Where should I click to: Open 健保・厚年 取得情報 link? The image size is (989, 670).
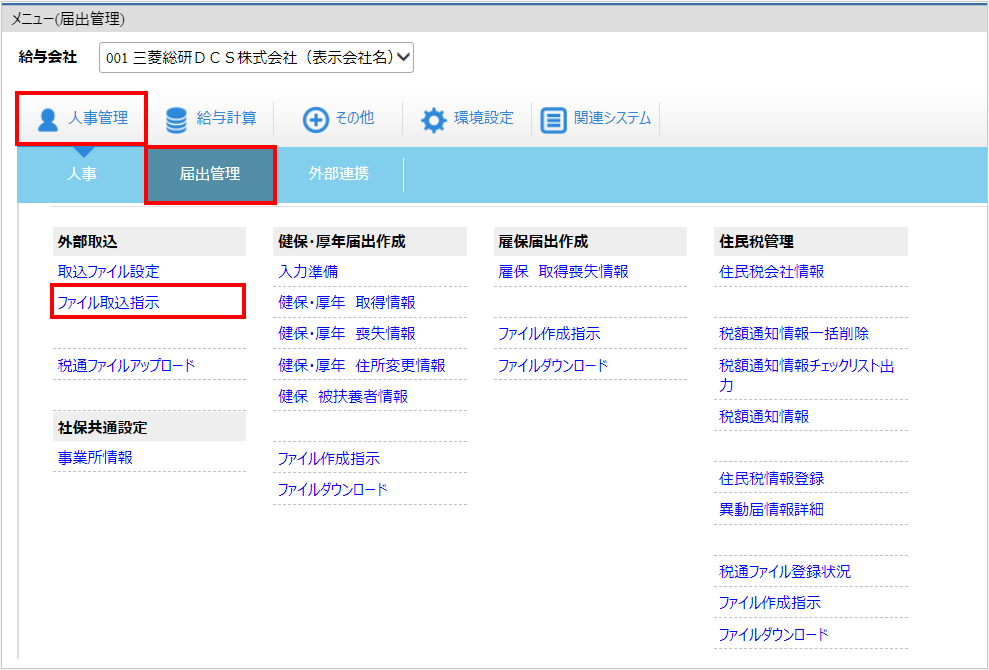click(347, 303)
